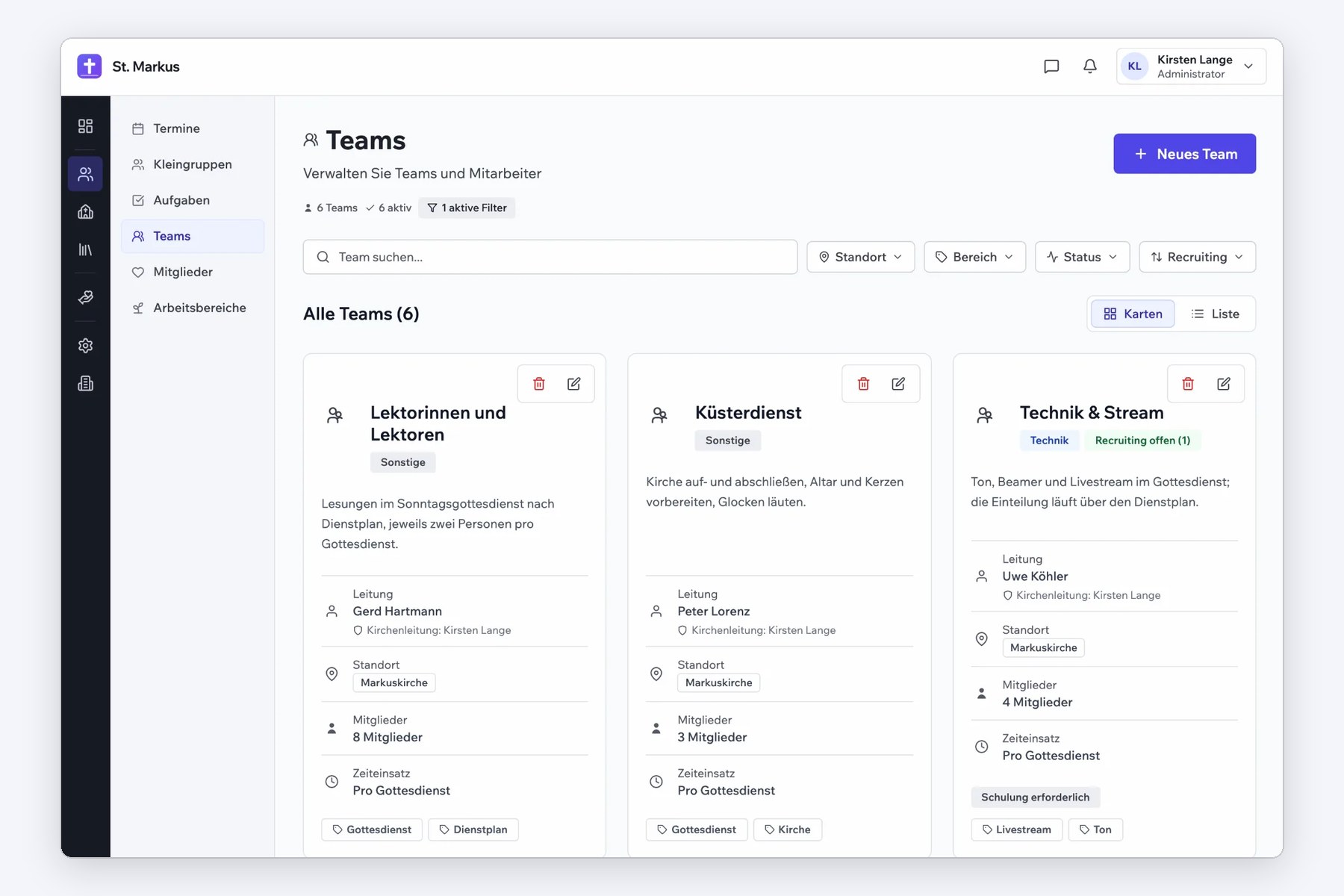Screen dimensions: 1344x896
Task: Edit the Küsterdienst team
Action: pos(898,384)
